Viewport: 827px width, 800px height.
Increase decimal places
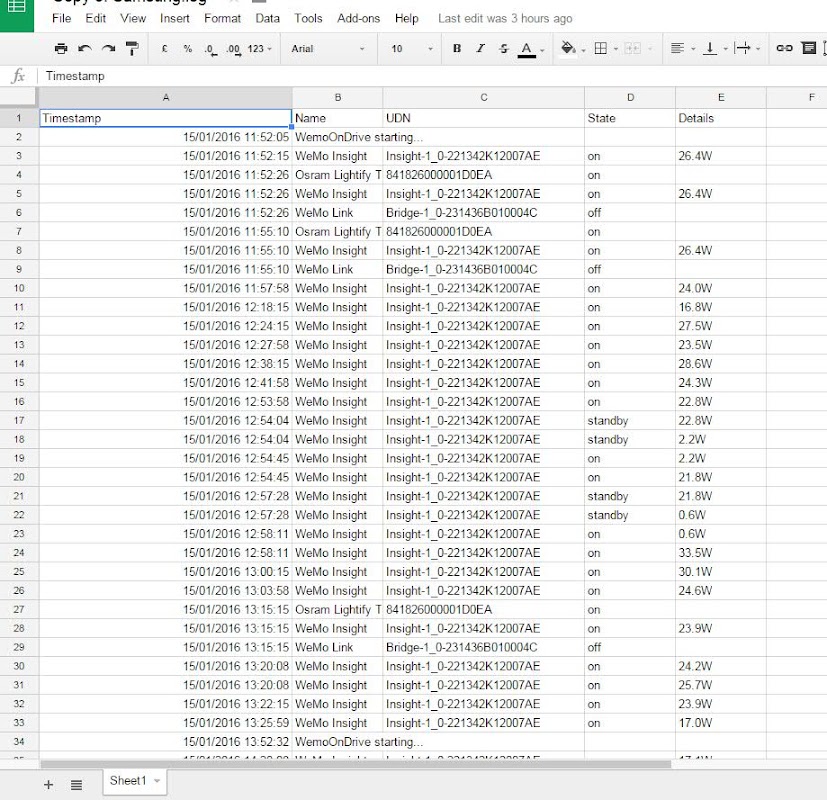click(234, 49)
